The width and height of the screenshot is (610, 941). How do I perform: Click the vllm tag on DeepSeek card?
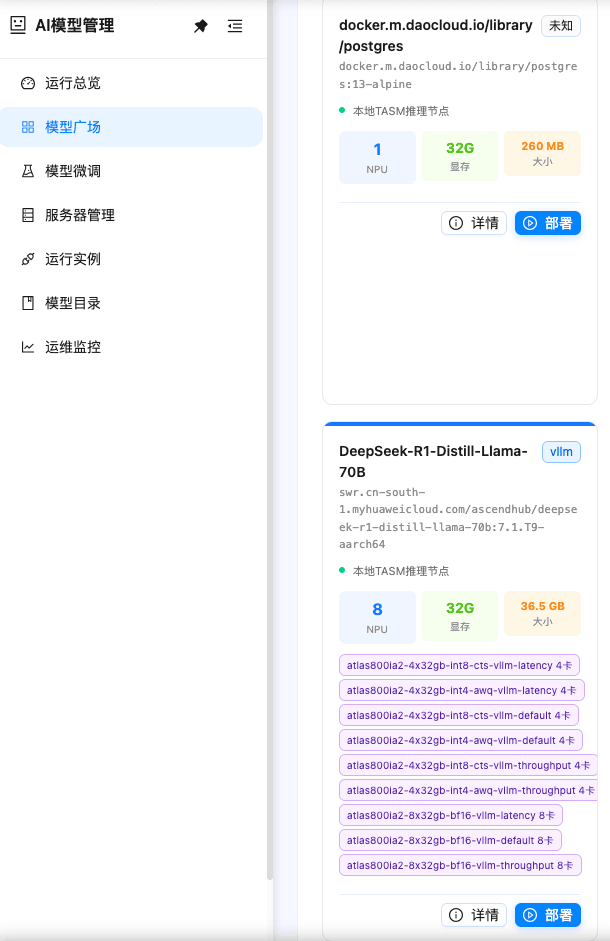561,452
